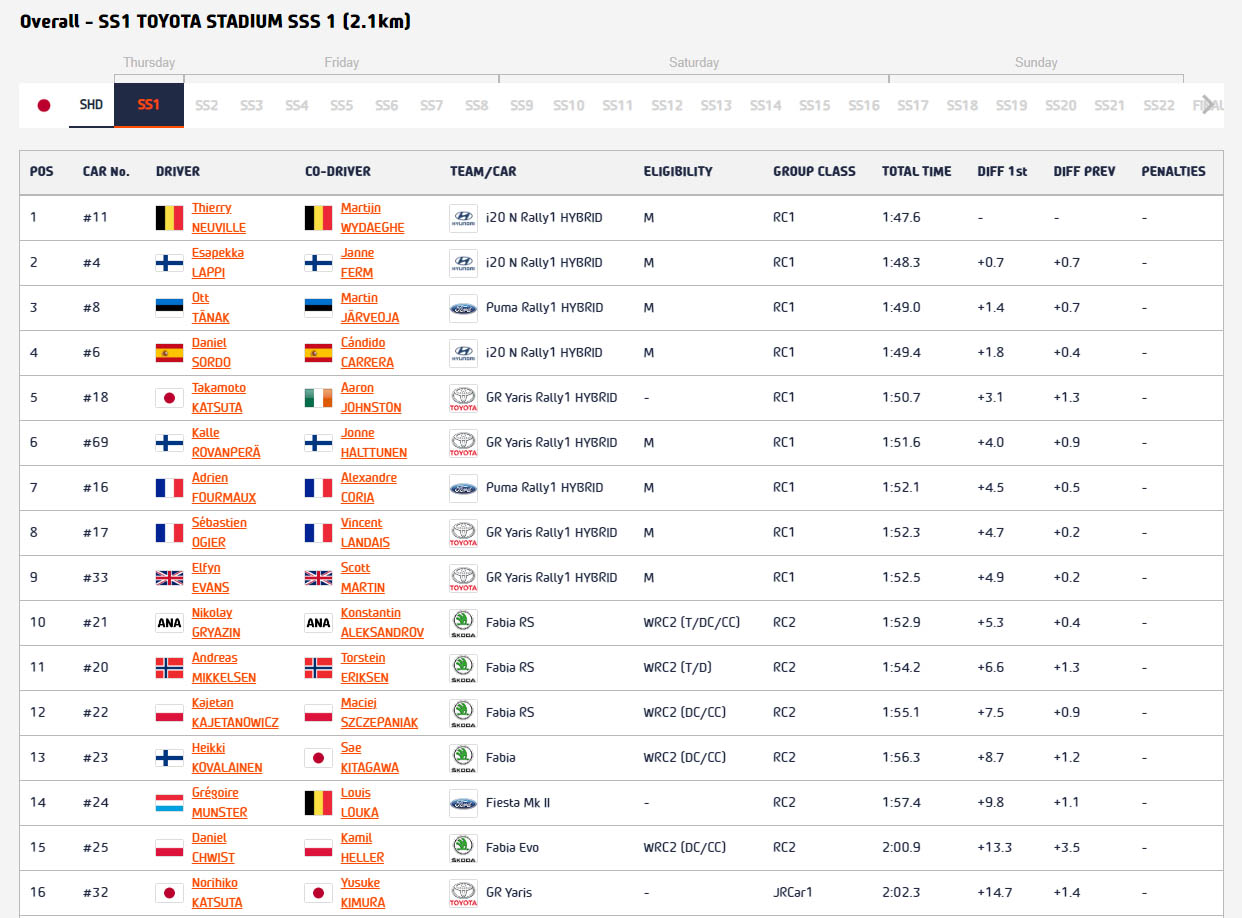
Task: Open Daniel Chwist driver link
Action: click(213, 848)
